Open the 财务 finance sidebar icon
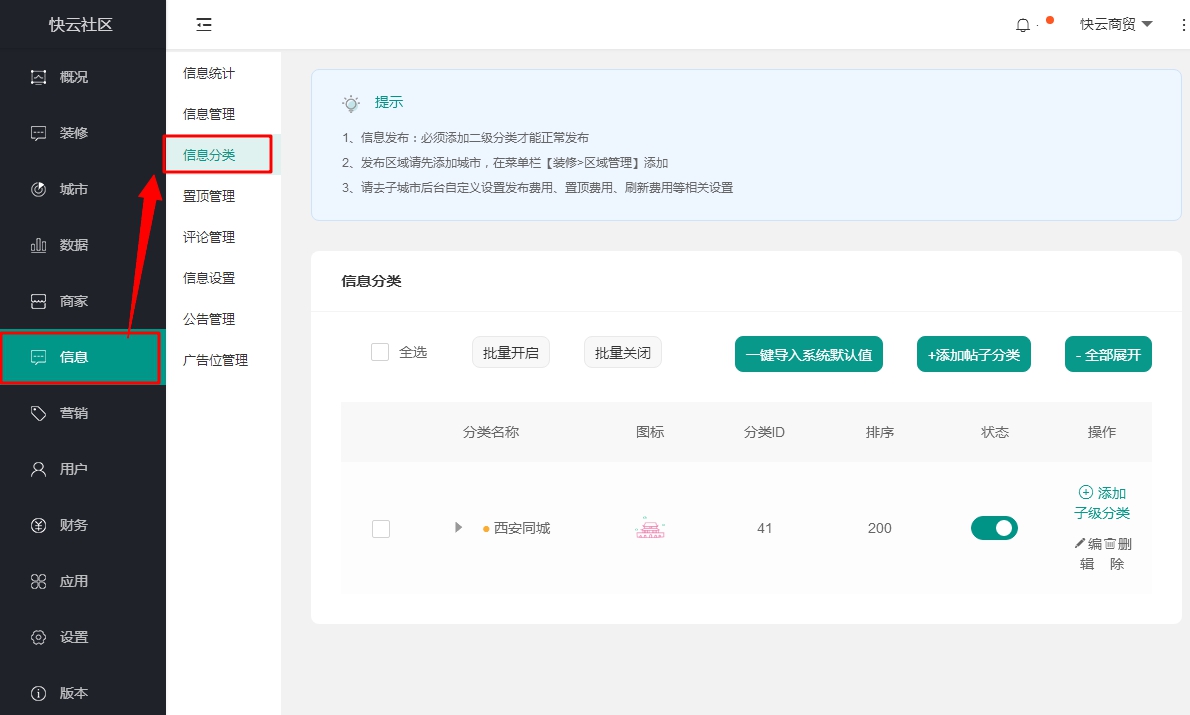Image resolution: width=1190 pixels, height=715 pixels. tap(39, 525)
